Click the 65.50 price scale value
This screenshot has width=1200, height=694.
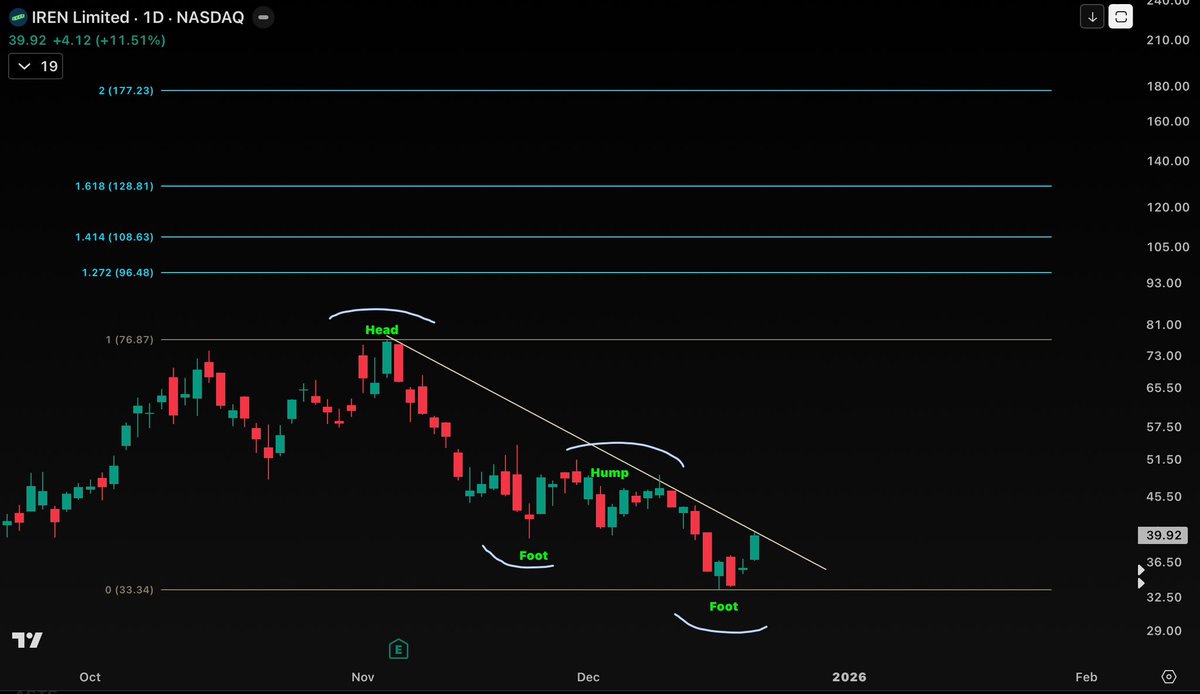click(1165, 388)
